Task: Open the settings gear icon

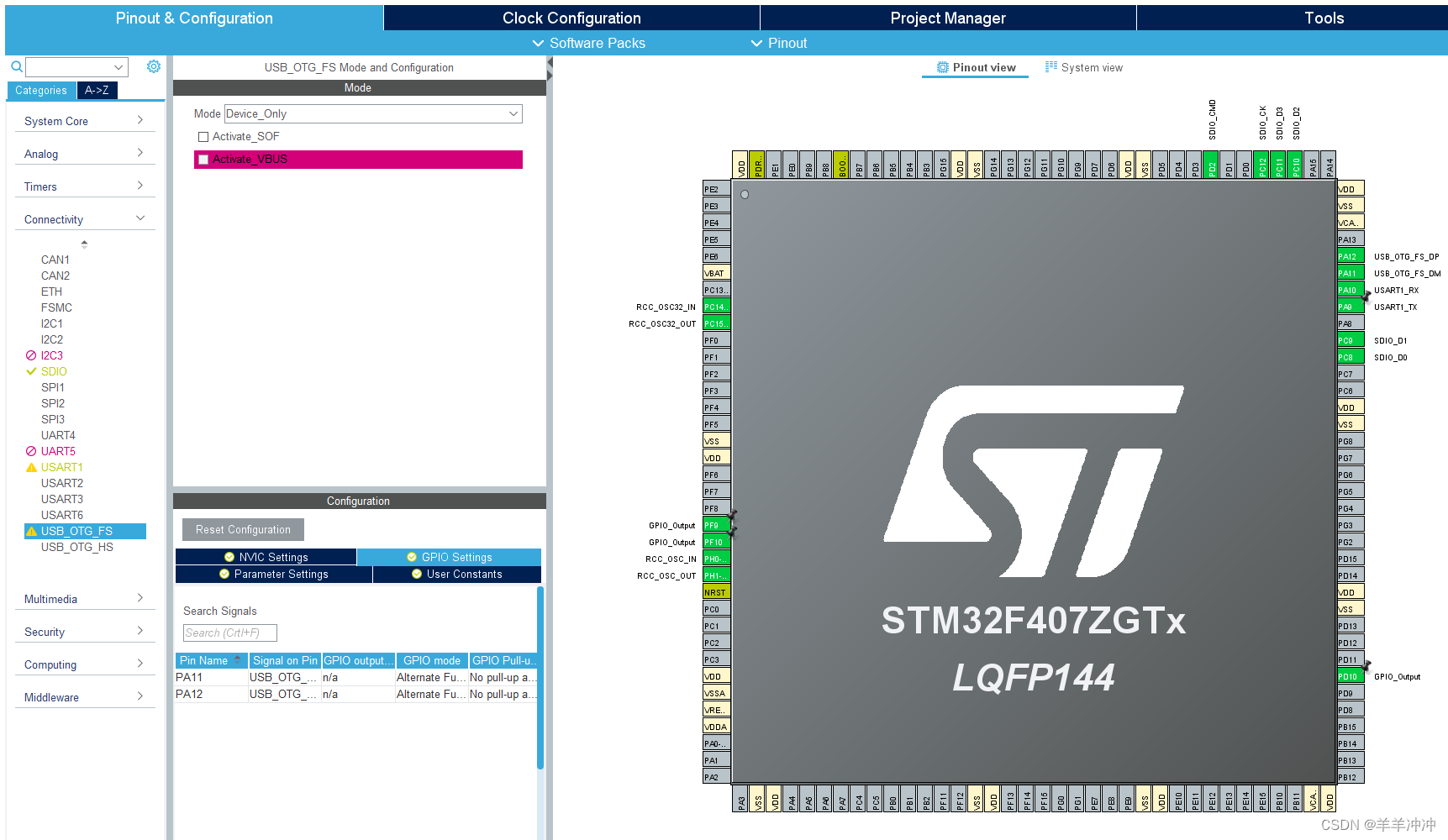Action: [x=154, y=66]
